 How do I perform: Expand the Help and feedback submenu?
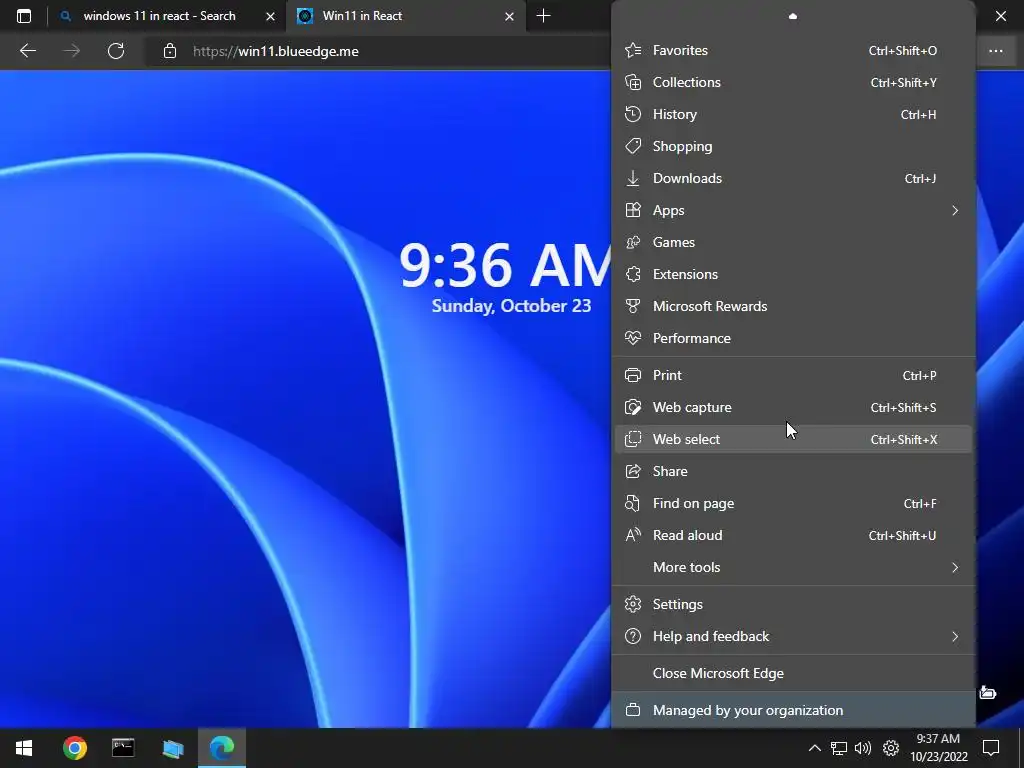[955, 636]
